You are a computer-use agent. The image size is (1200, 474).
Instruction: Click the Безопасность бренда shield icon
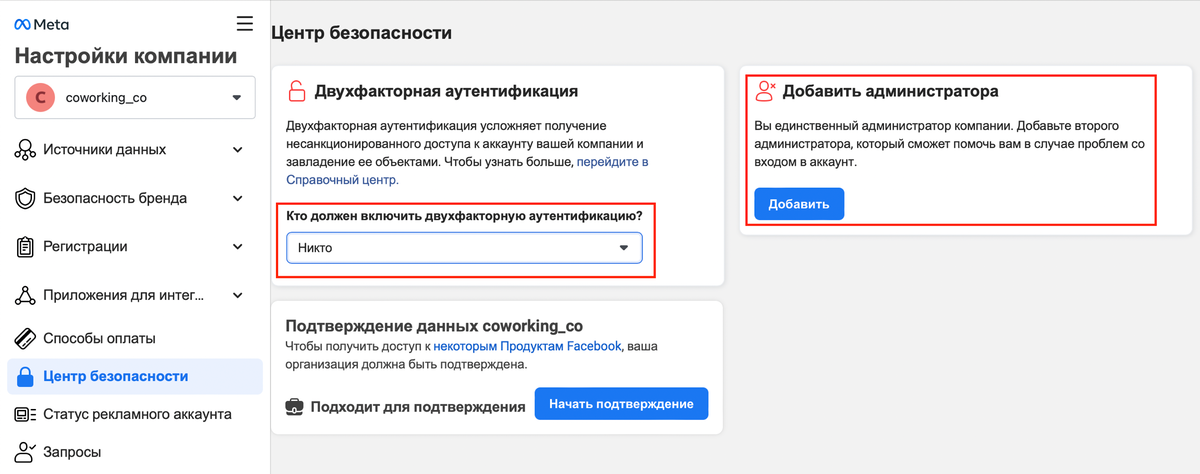[x=25, y=198]
